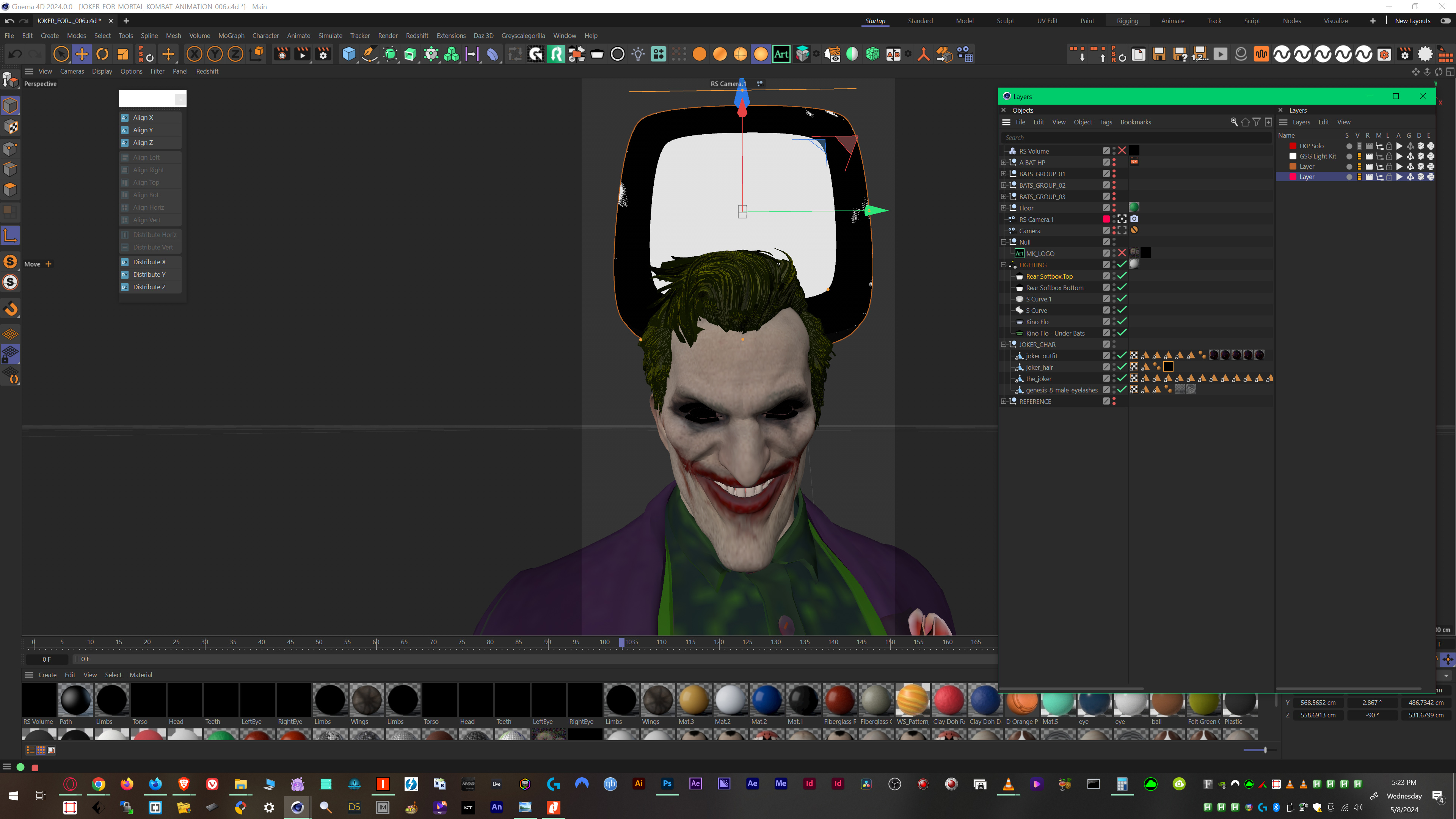Screen dimensions: 1456x819
Task: Click the PSR reset icon
Action: [146, 54]
